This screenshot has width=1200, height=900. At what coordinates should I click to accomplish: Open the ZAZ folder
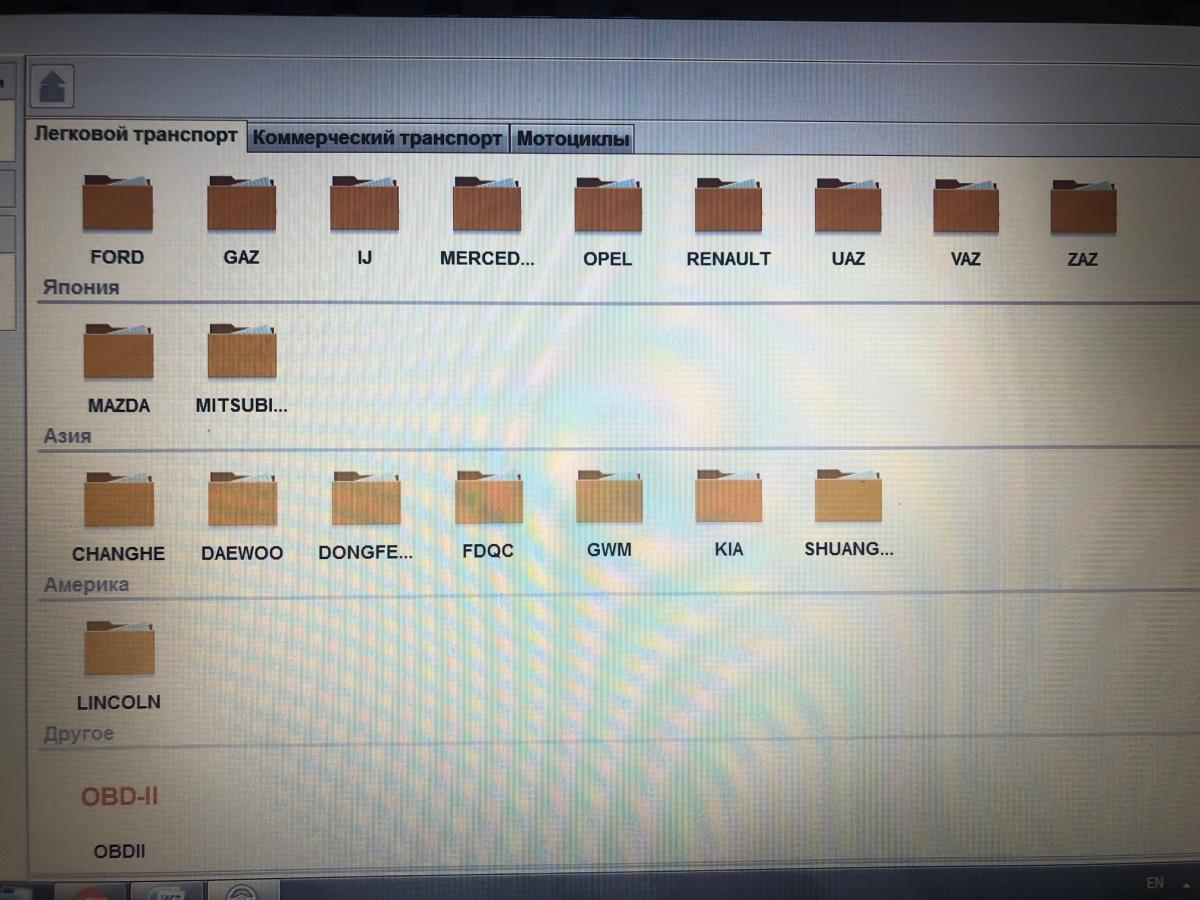point(1083,206)
